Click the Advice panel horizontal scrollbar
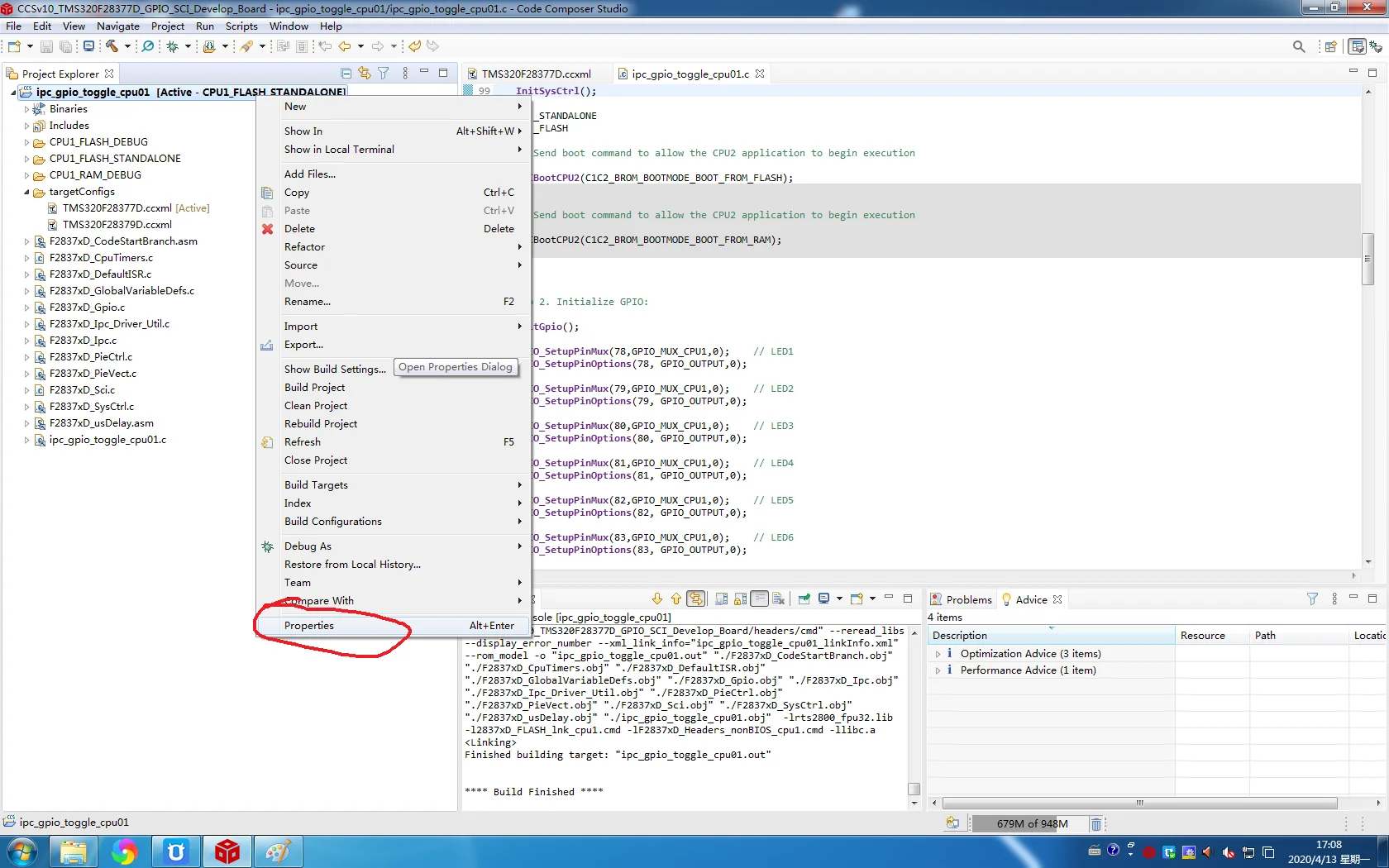 (1139, 803)
